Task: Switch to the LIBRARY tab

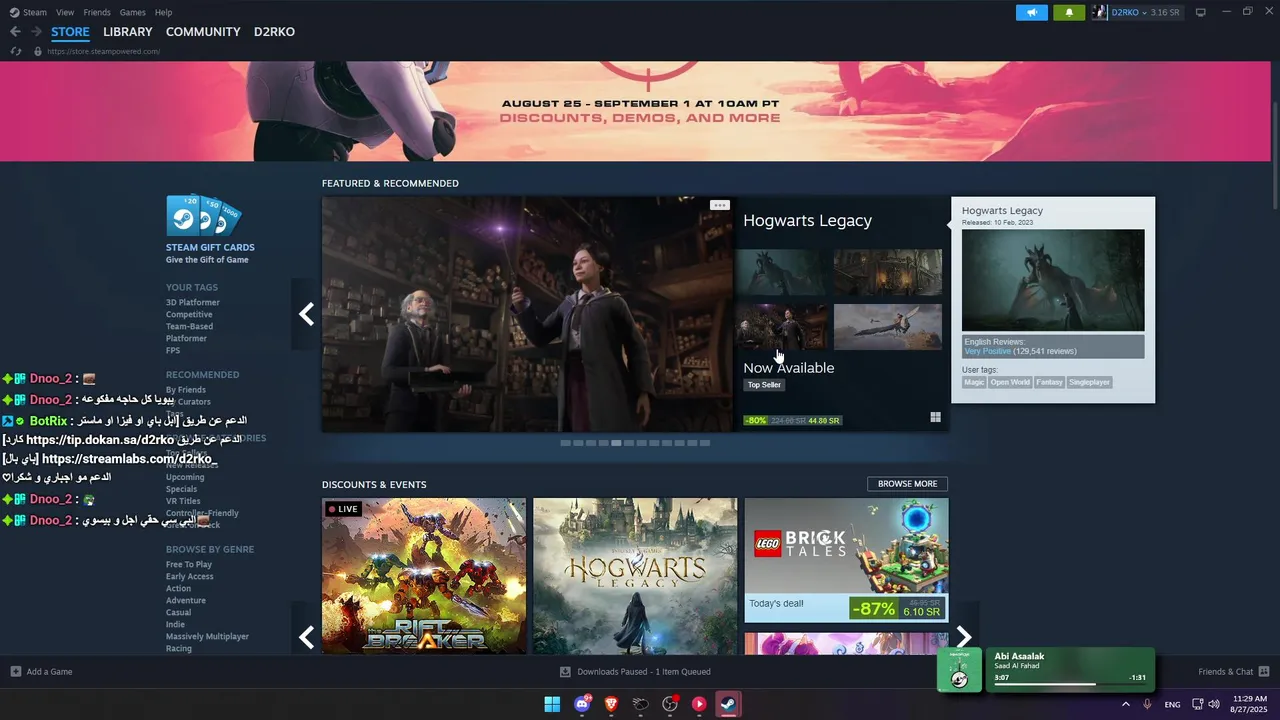Action: (128, 32)
